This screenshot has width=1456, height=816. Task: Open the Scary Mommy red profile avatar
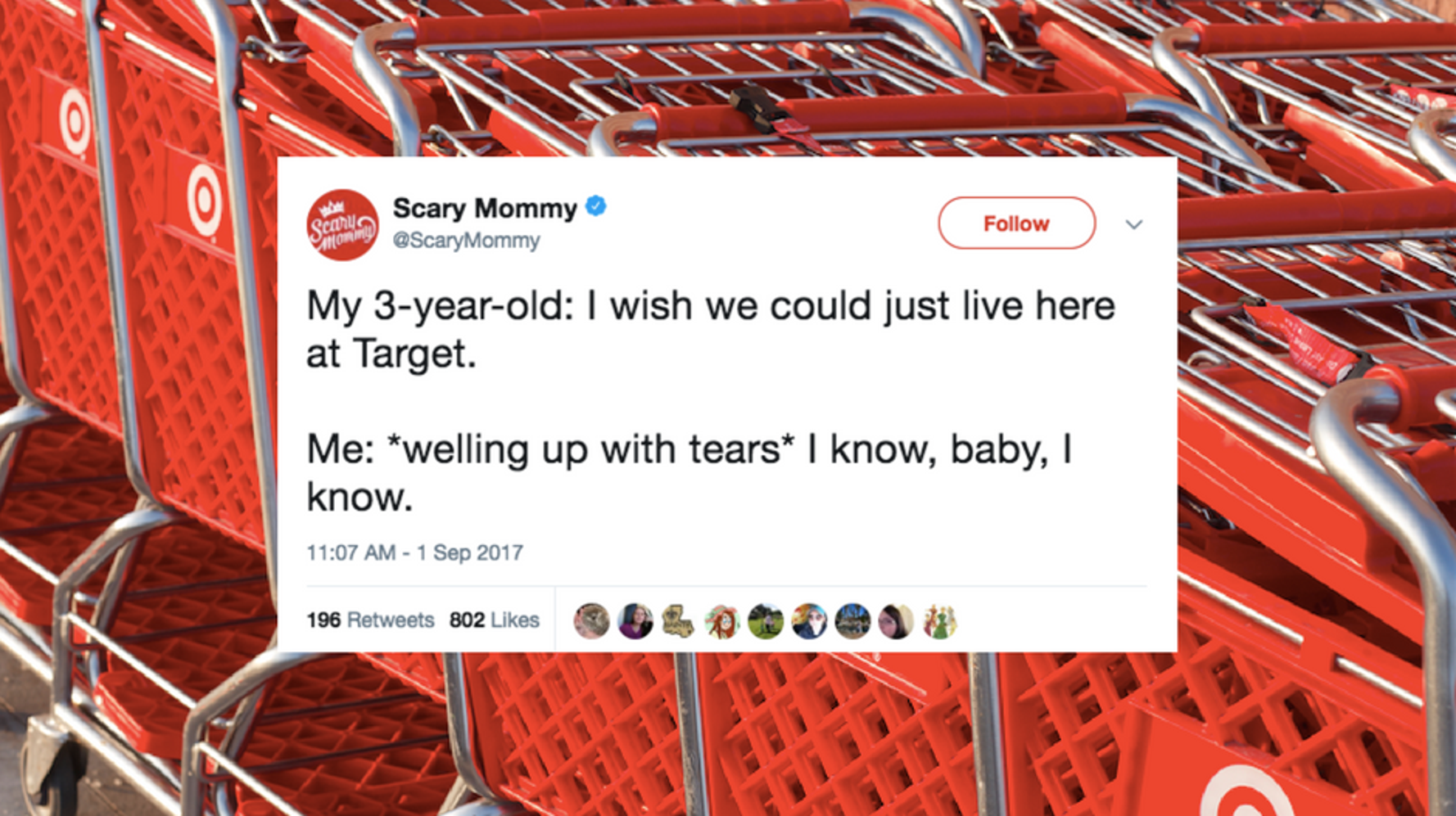coord(342,225)
